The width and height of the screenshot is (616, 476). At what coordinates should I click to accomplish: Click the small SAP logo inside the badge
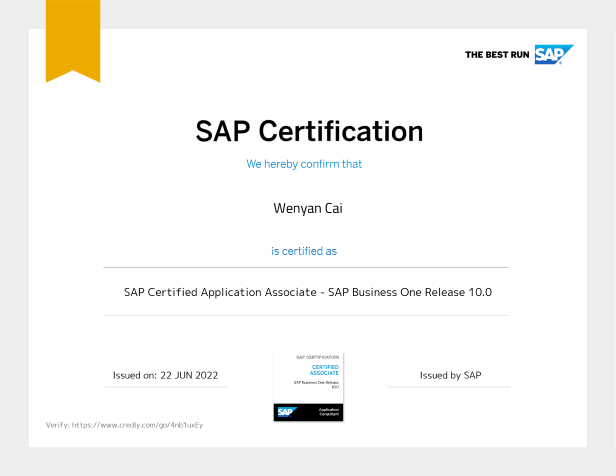point(287,412)
